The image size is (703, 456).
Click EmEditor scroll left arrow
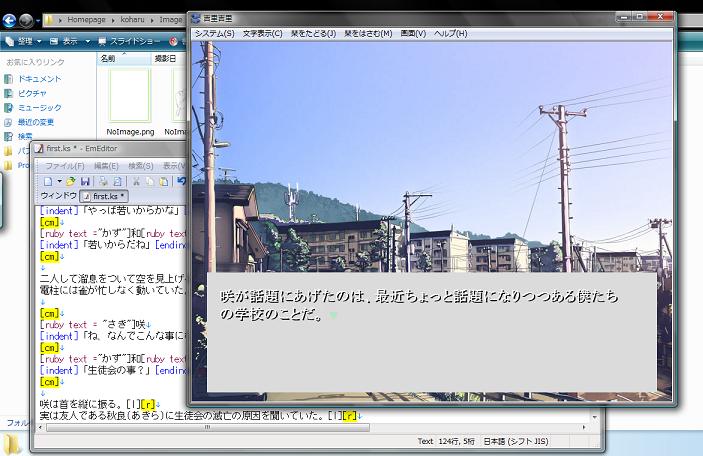[40, 427]
